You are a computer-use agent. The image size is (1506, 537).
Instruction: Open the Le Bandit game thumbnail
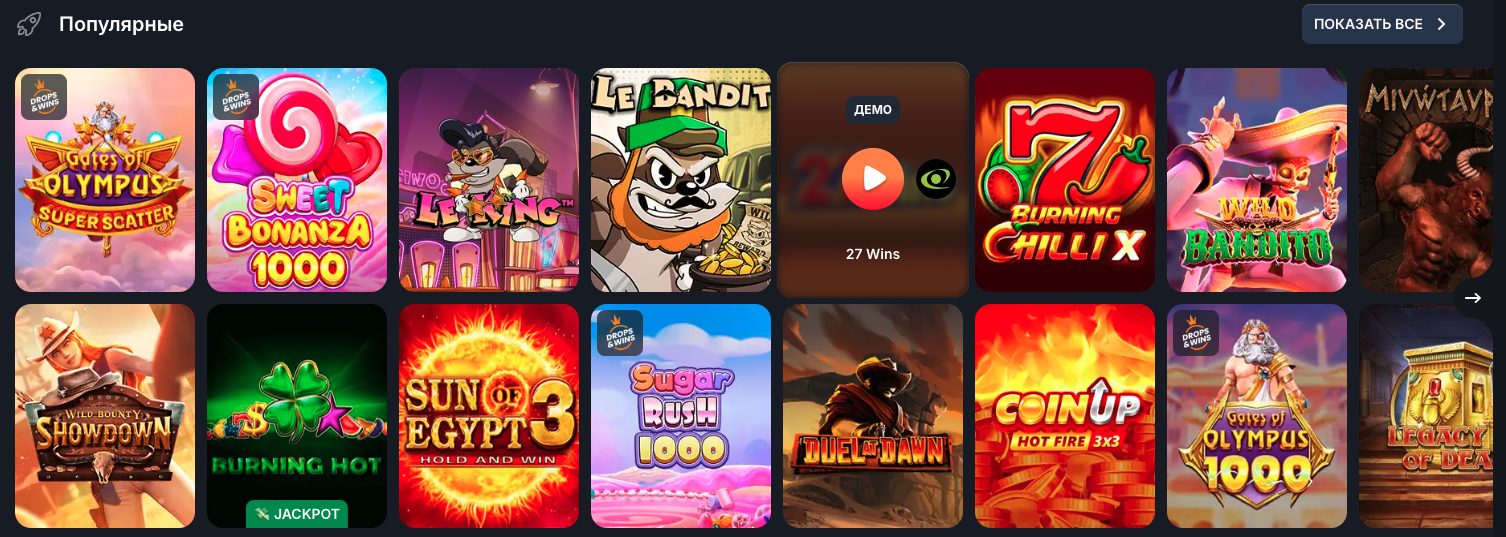[x=681, y=180]
